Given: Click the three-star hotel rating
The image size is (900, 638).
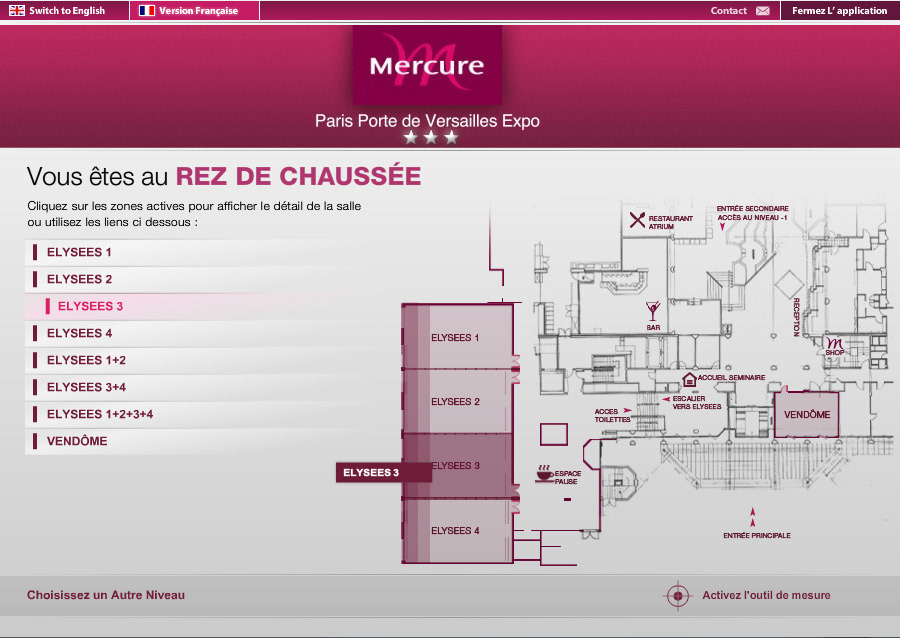Looking at the screenshot, I should [430, 138].
